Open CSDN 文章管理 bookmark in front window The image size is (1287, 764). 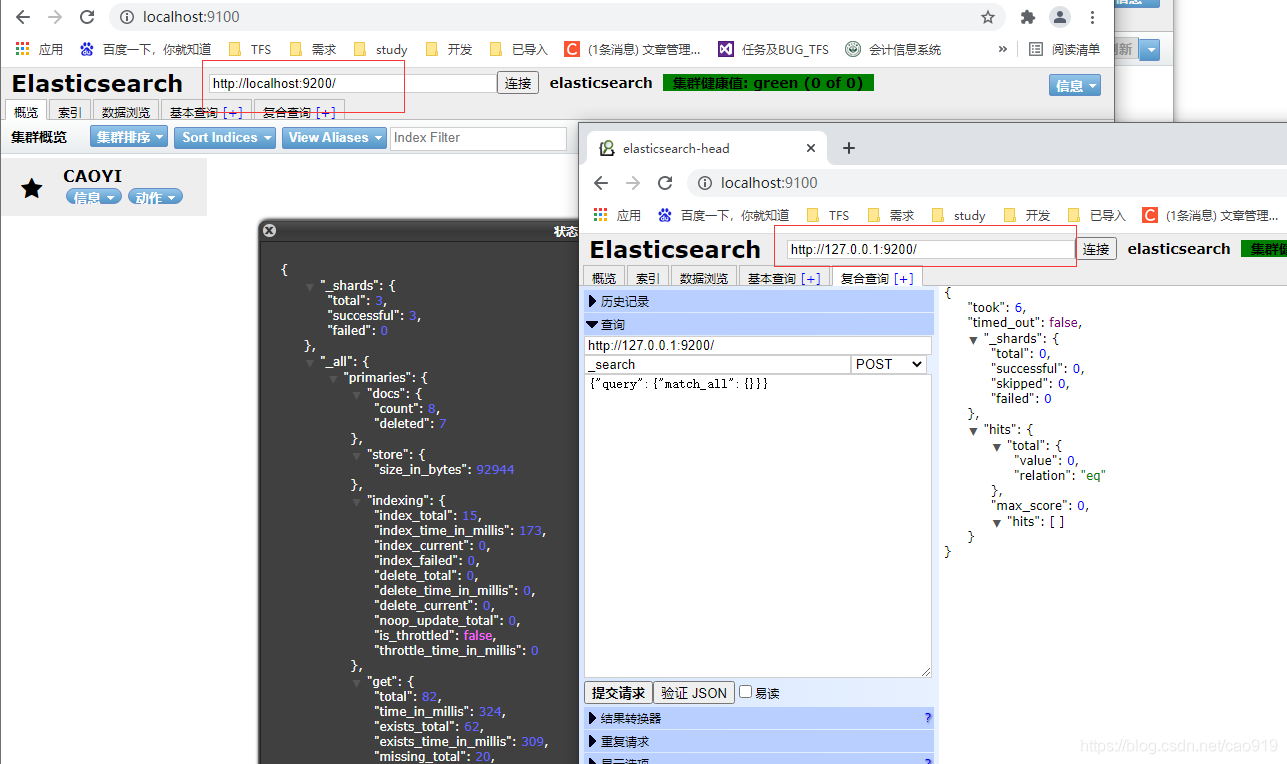click(1211, 215)
